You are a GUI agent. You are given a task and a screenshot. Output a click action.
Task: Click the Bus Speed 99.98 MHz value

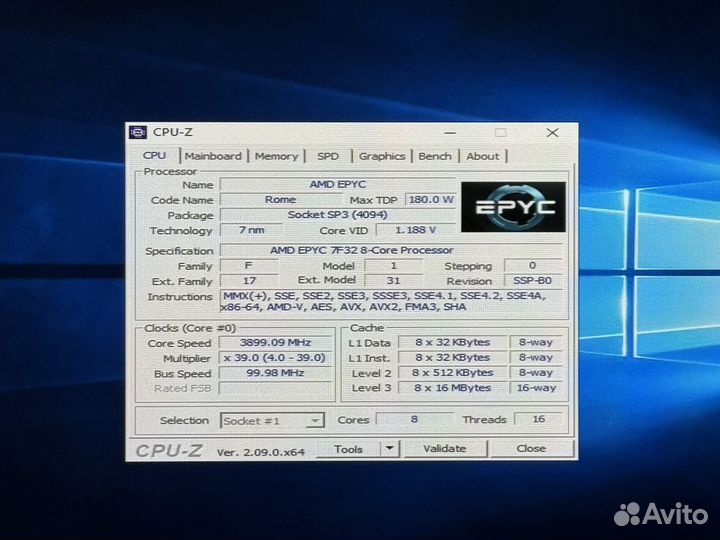(275, 373)
